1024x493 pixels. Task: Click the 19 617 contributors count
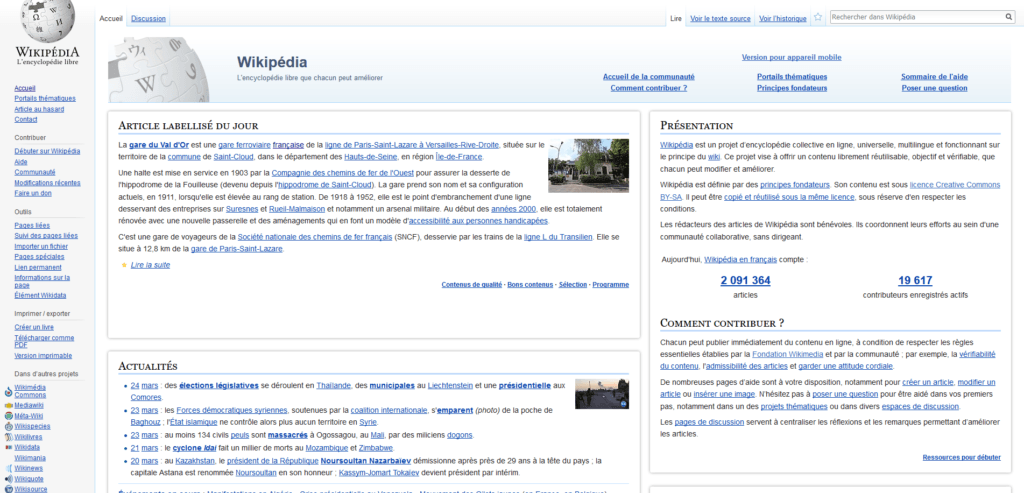coord(915,281)
